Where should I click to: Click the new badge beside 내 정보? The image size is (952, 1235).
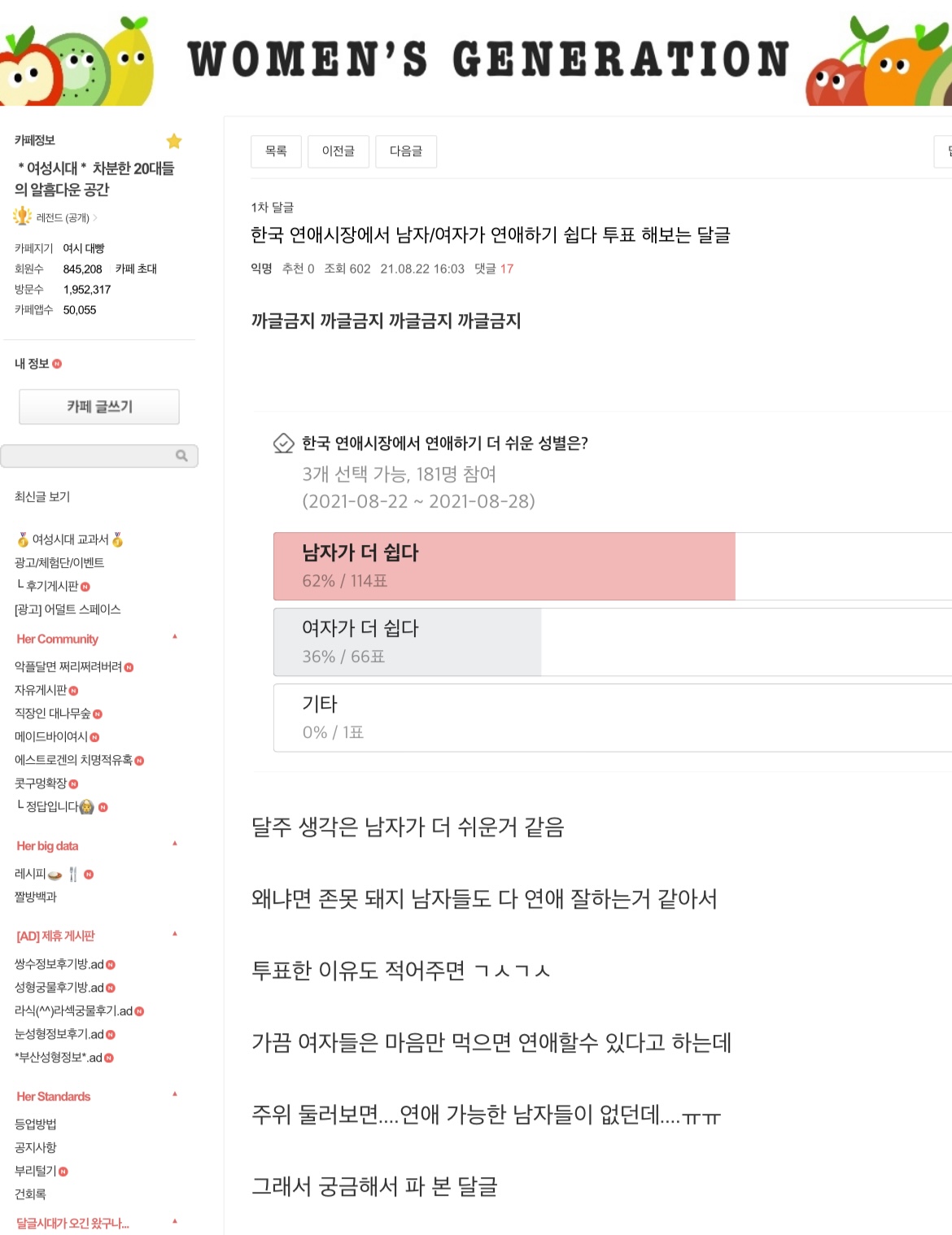[57, 364]
